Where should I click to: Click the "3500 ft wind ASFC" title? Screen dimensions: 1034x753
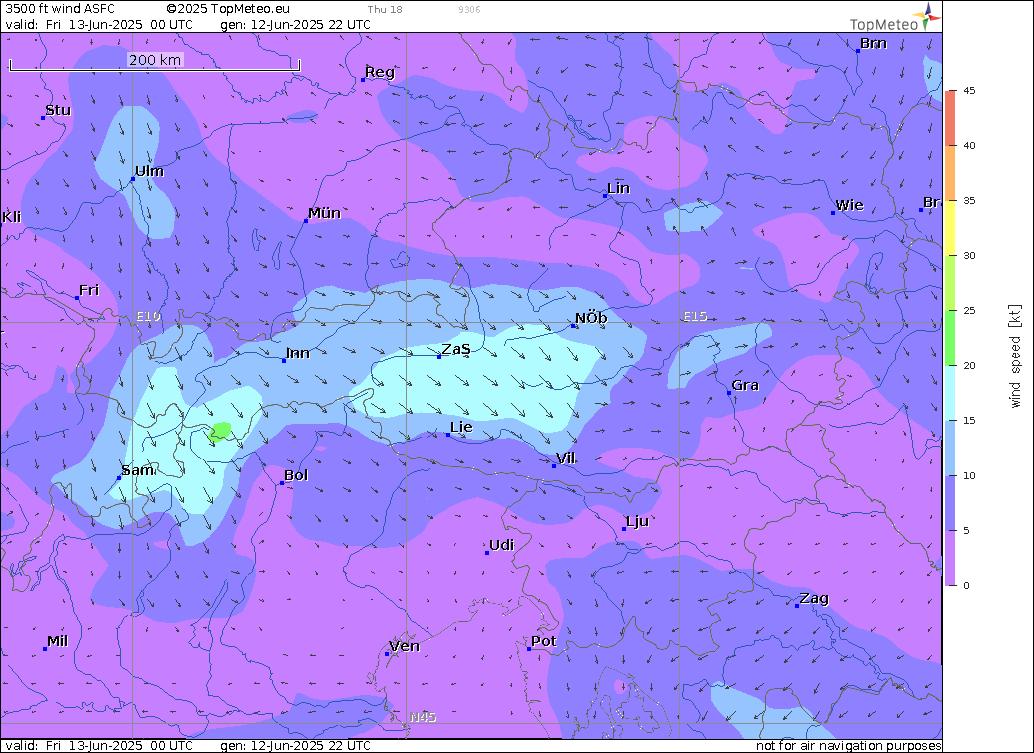(x=59, y=9)
